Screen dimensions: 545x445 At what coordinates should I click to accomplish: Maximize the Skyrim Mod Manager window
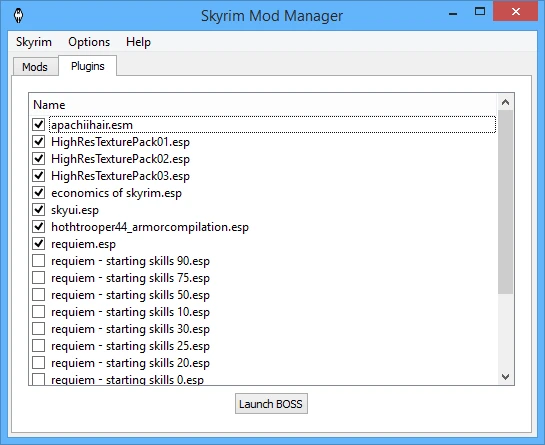click(x=480, y=12)
